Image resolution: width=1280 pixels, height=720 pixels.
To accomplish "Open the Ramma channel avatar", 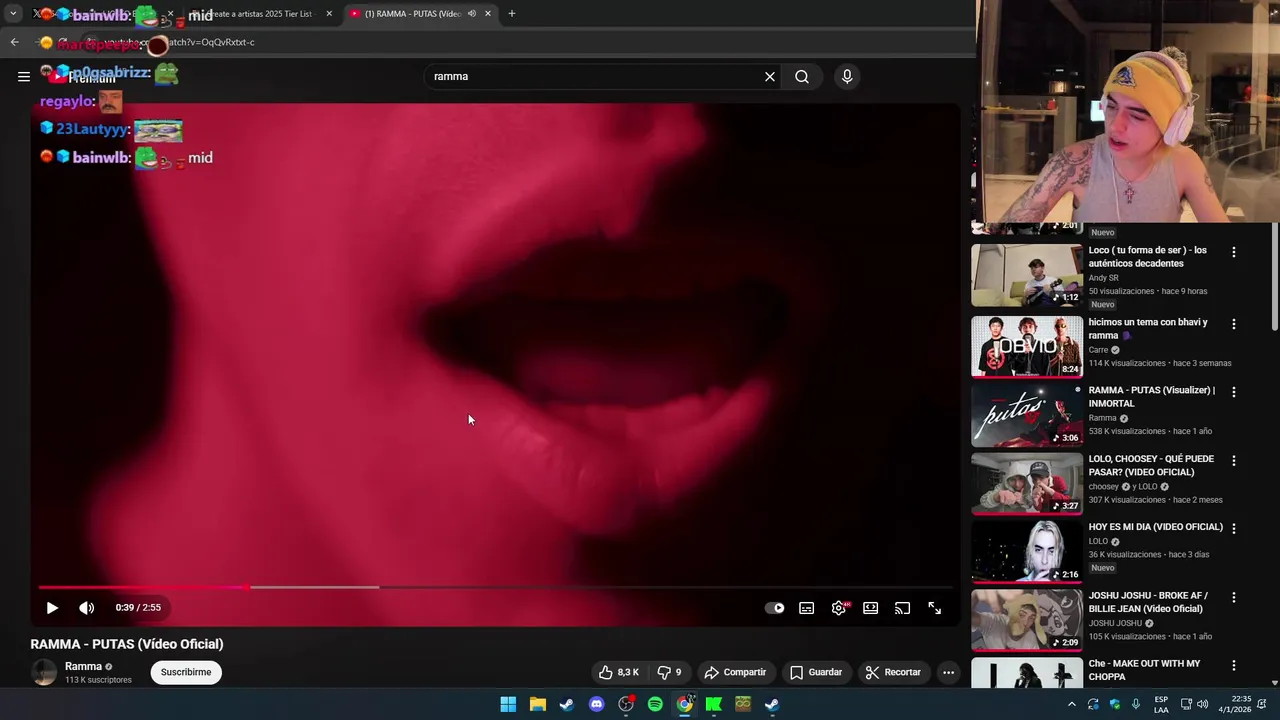I will coord(44,672).
